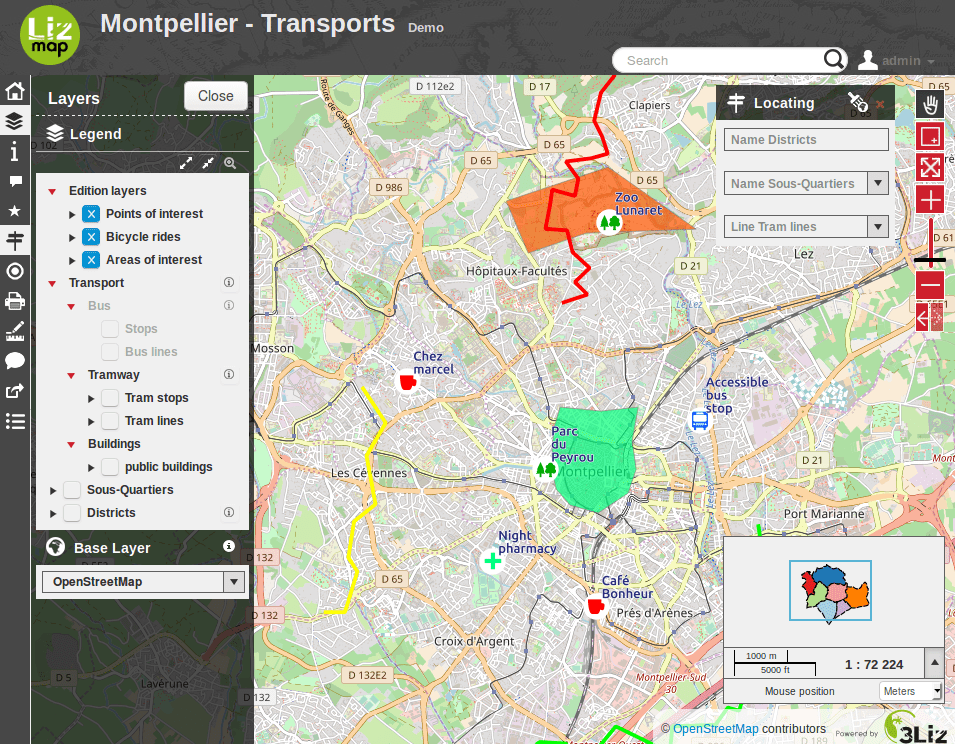Viewport: 955px width, 744px height.
Task: Expand all legend groups icon
Action: click(x=186, y=163)
